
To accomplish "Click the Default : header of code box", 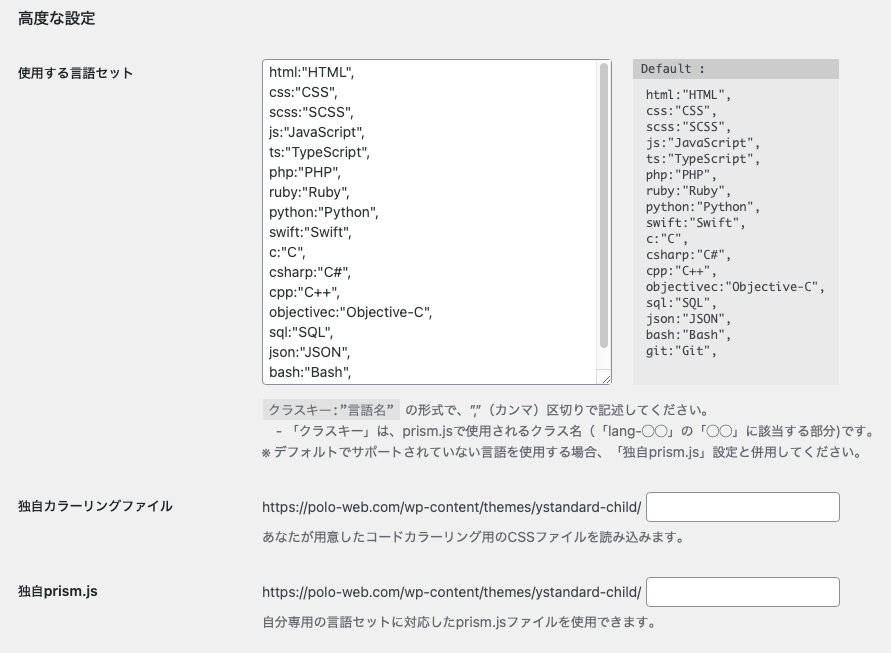I will coord(673,69).
